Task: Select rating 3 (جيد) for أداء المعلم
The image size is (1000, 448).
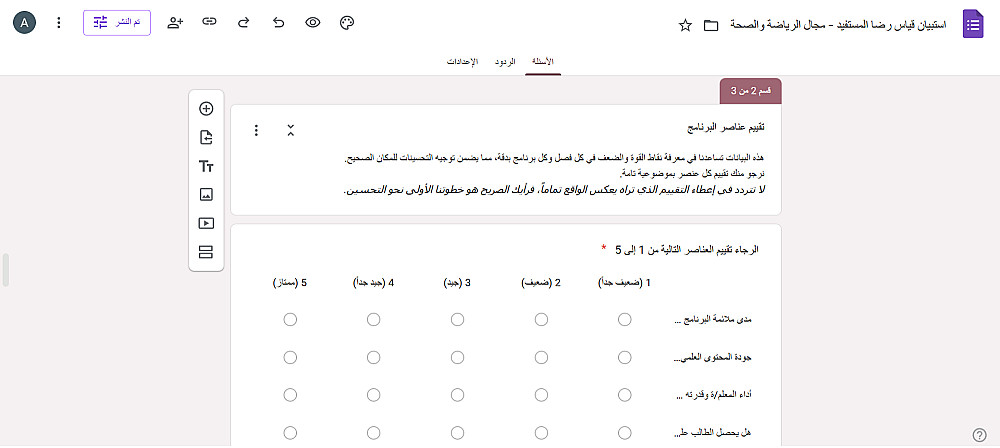Action: pyautogui.click(x=457, y=395)
